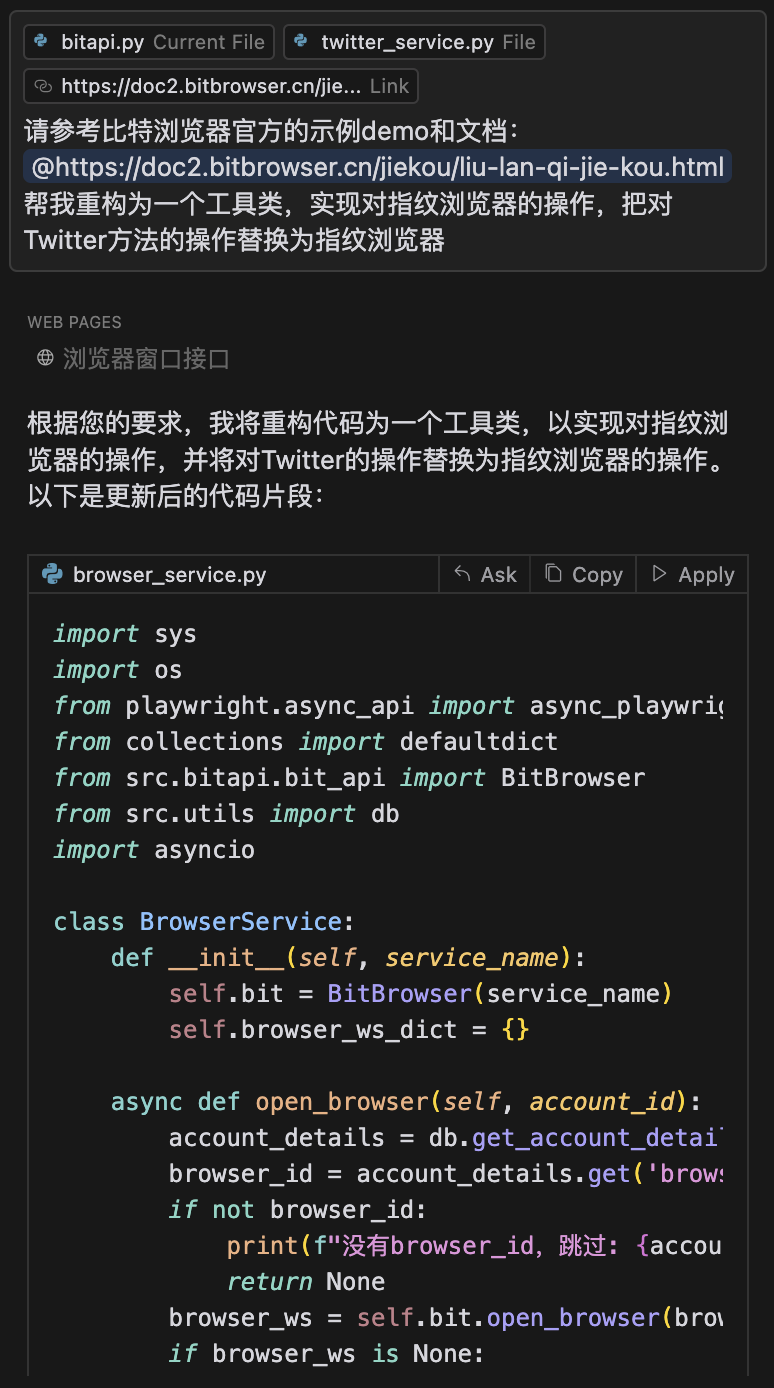Viewport: 774px width, 1388px height.
Task: Open the twitter_service.py File chip
Action: click(x=414, y=42)
